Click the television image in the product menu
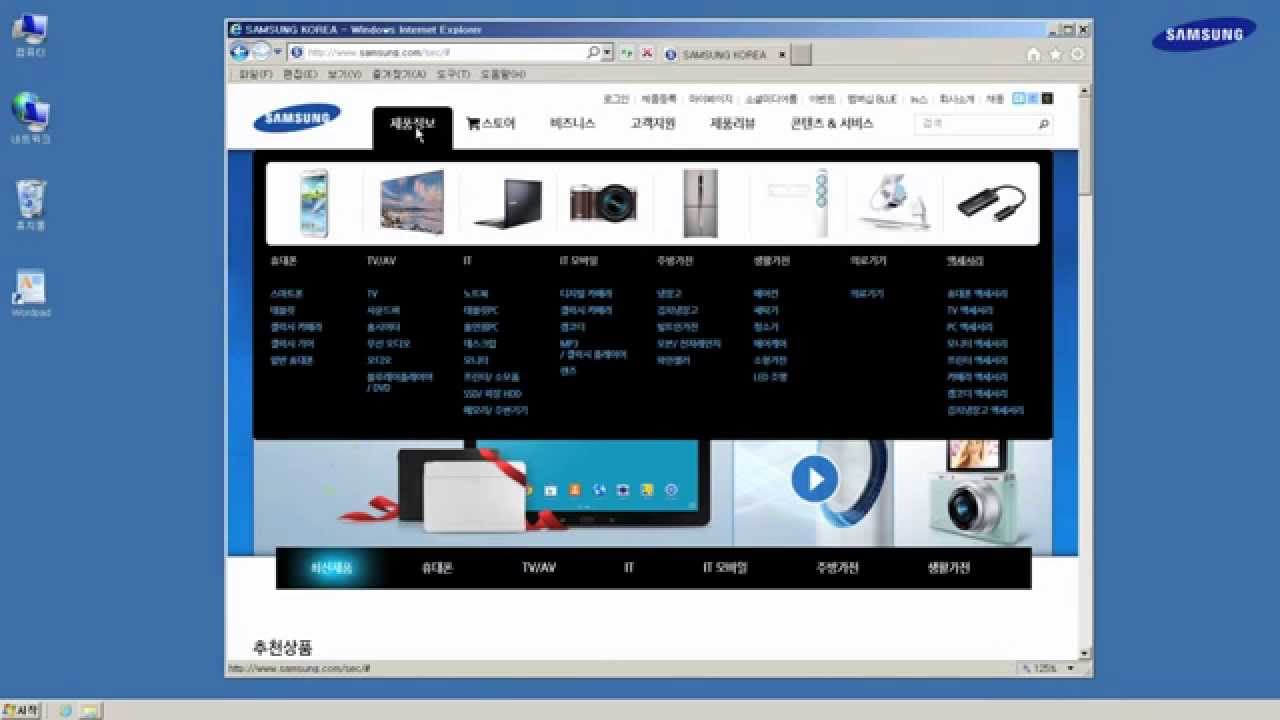This screenshot has height=720, width=1280. (411, 202)
